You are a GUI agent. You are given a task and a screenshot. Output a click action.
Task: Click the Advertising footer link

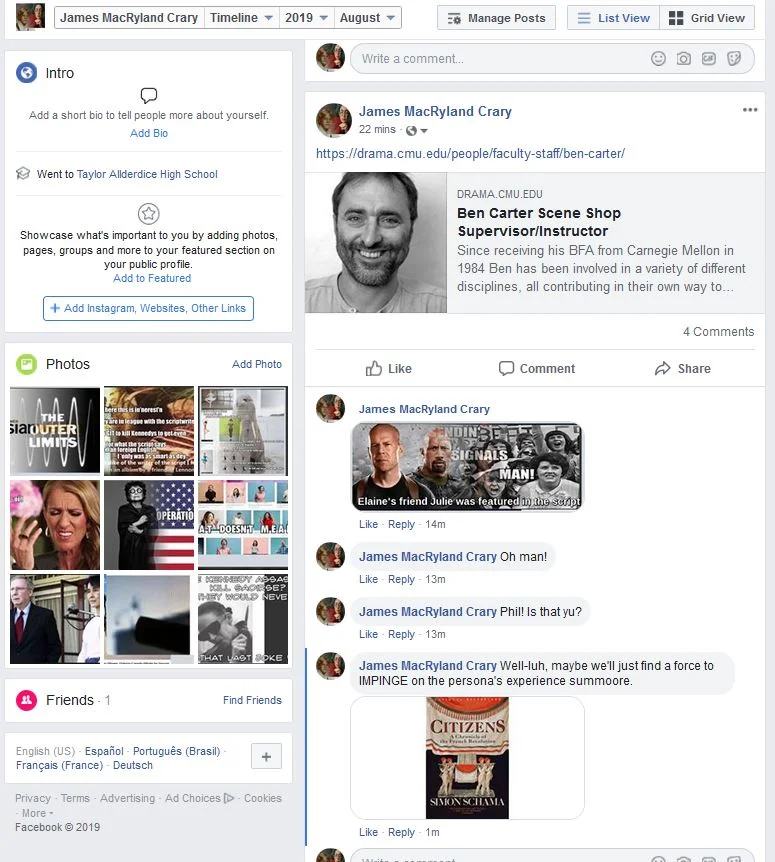(x=128, y=798)
